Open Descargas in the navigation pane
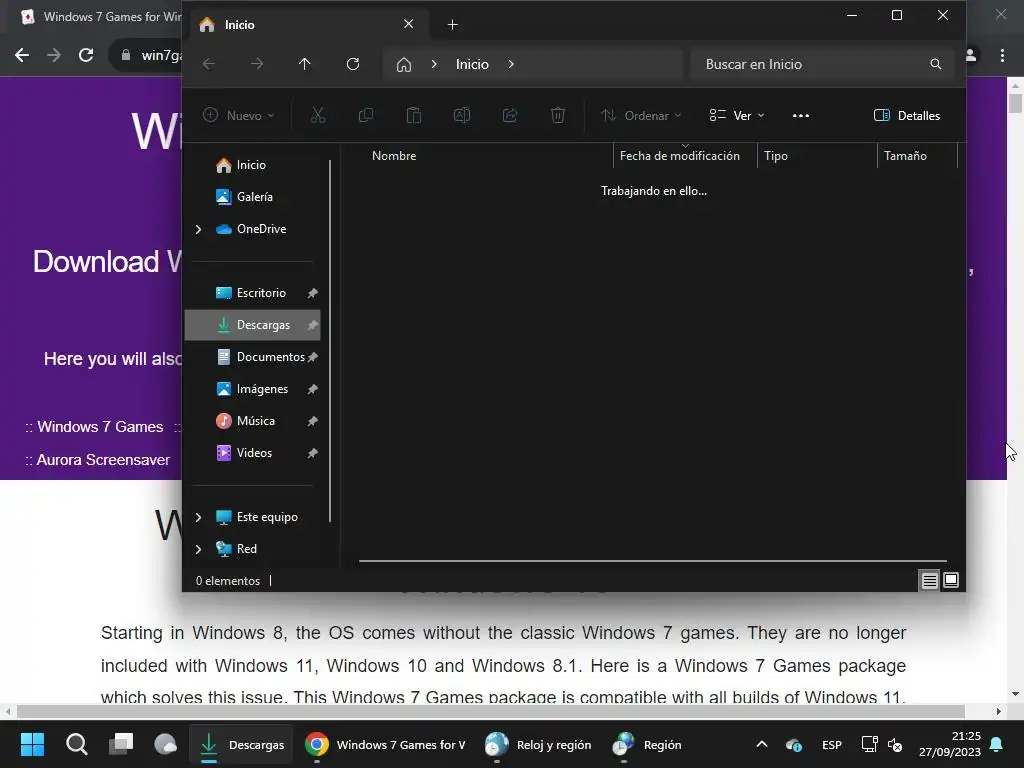Screen dimensions: 1024x768 [x=252, y=325]
